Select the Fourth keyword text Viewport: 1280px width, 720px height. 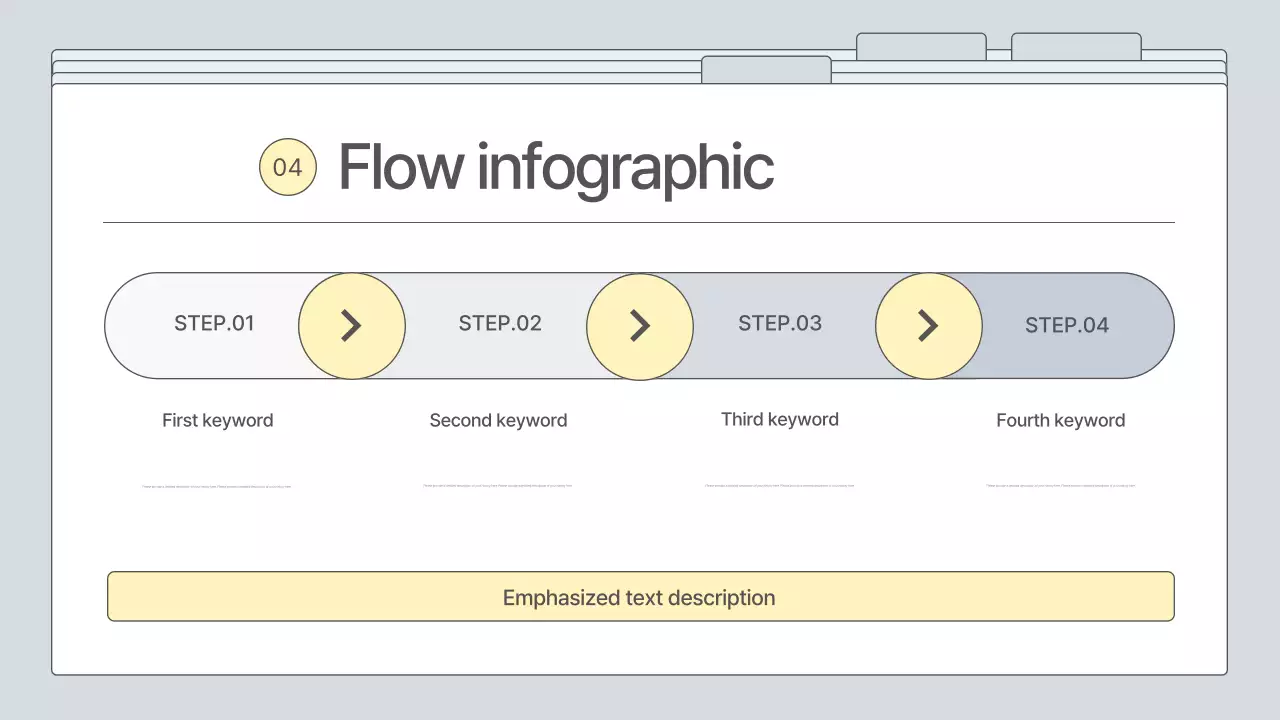pos(1060,420)
